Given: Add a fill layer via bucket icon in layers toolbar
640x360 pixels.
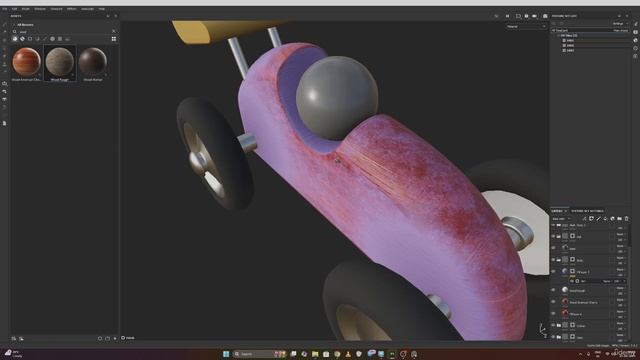Looking at the screenshot, I should tap(605, 219).
